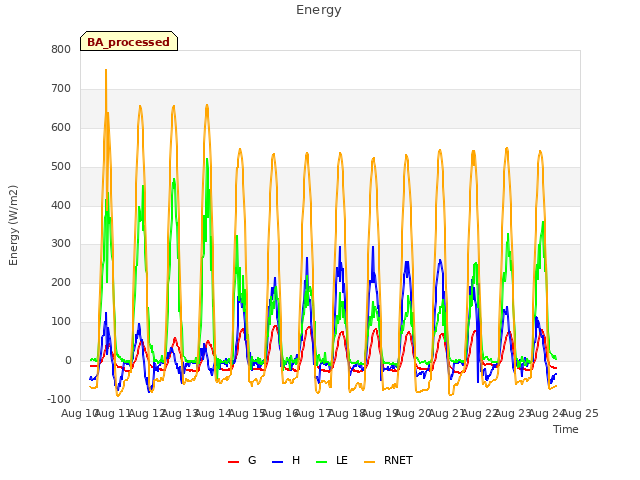Click the 300 y-axis tick label
The width and height of the screenshot is (640, 480).
(x=61, y=244)
